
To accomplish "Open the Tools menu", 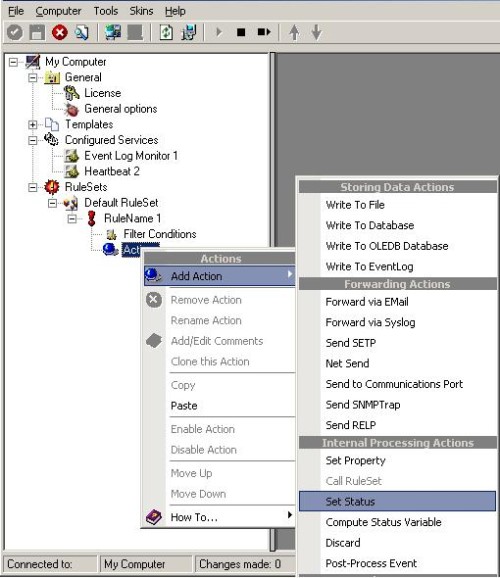I will pos(105,11).
